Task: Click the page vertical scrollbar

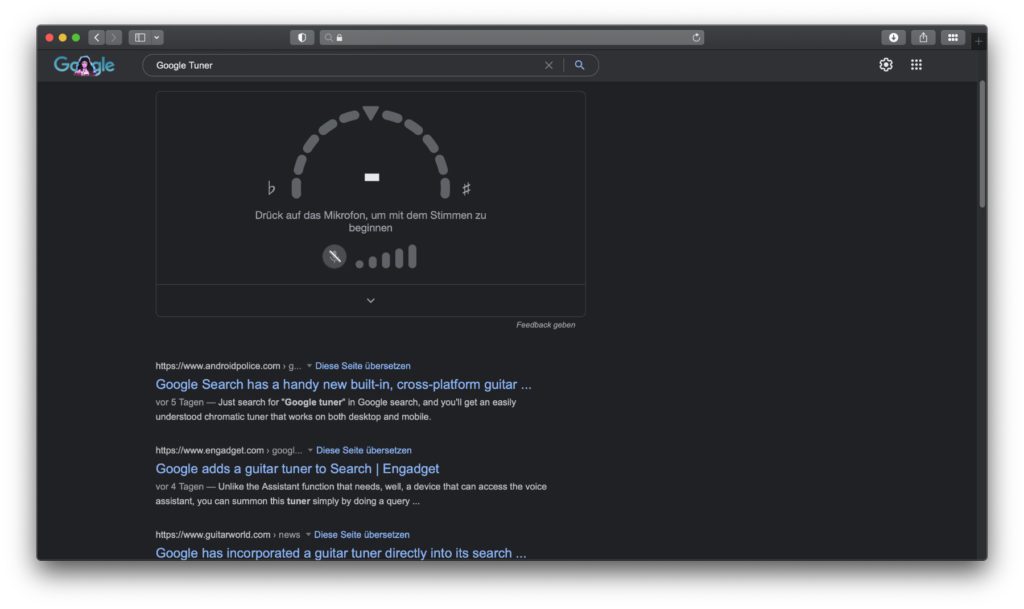Action: click(982, 144)
